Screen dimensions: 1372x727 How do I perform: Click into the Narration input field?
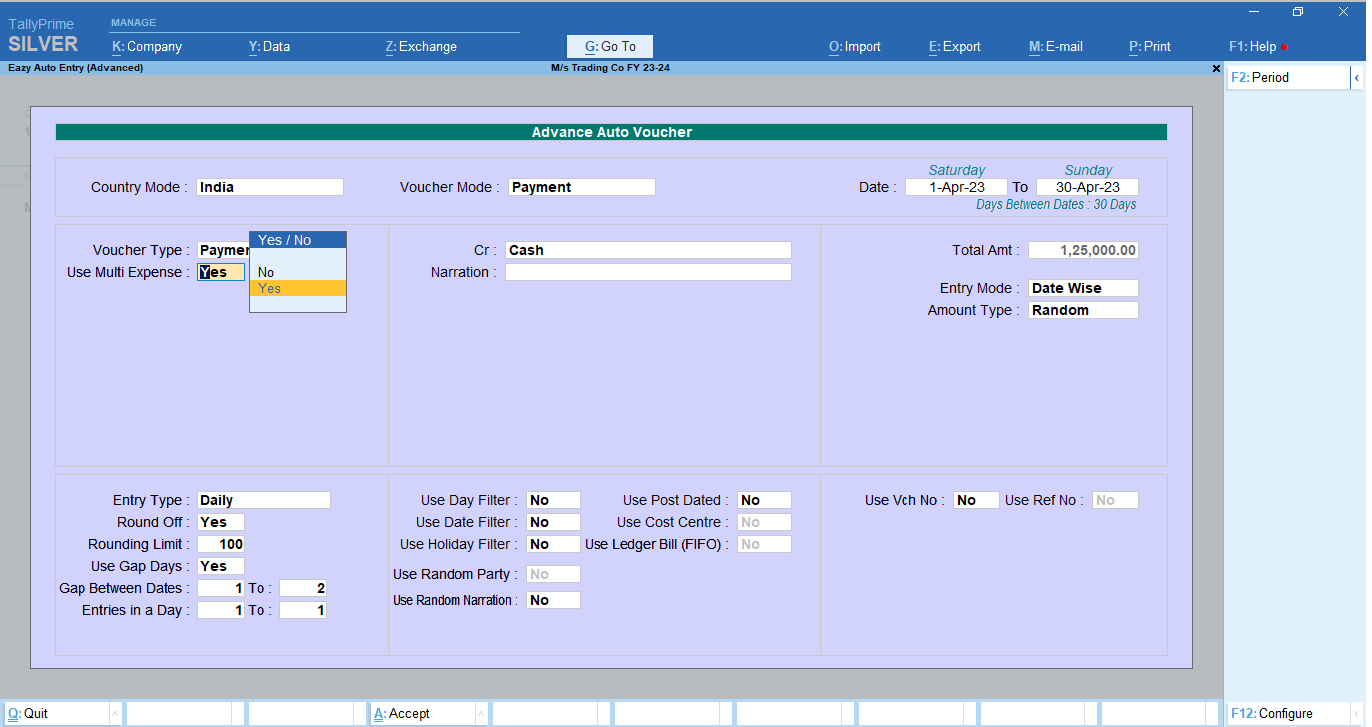648,272
